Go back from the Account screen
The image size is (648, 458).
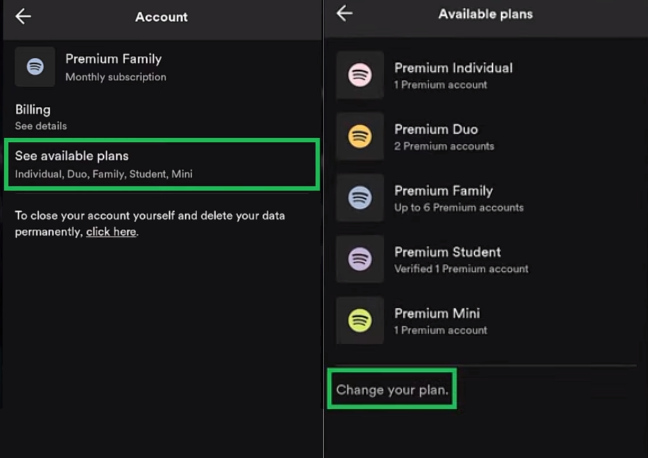[23, 17]
